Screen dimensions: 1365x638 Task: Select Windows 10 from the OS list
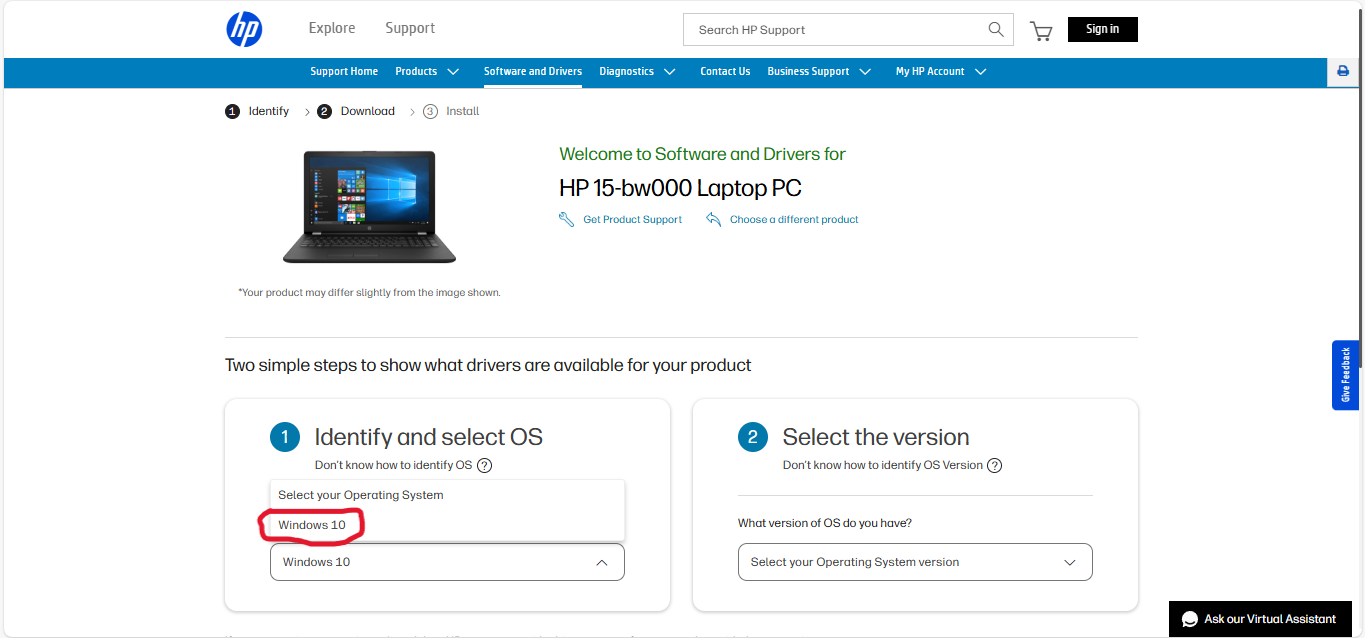point(447,525)
